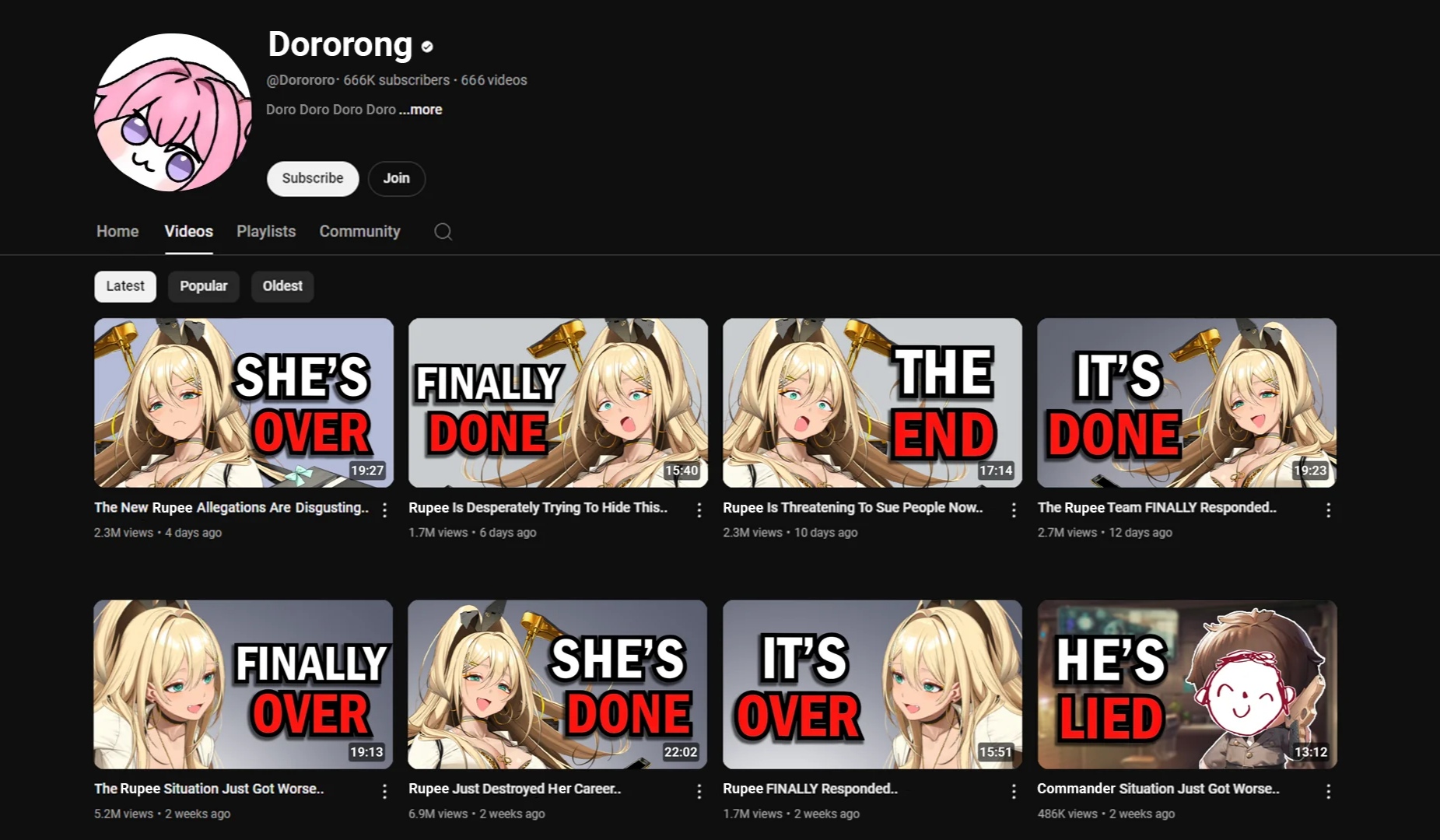The height and width of the screenshot is (840, 1440).
Task: Open 'Rupee Is Threatening To Sue People Now..' title
Action: pos(853,508)
